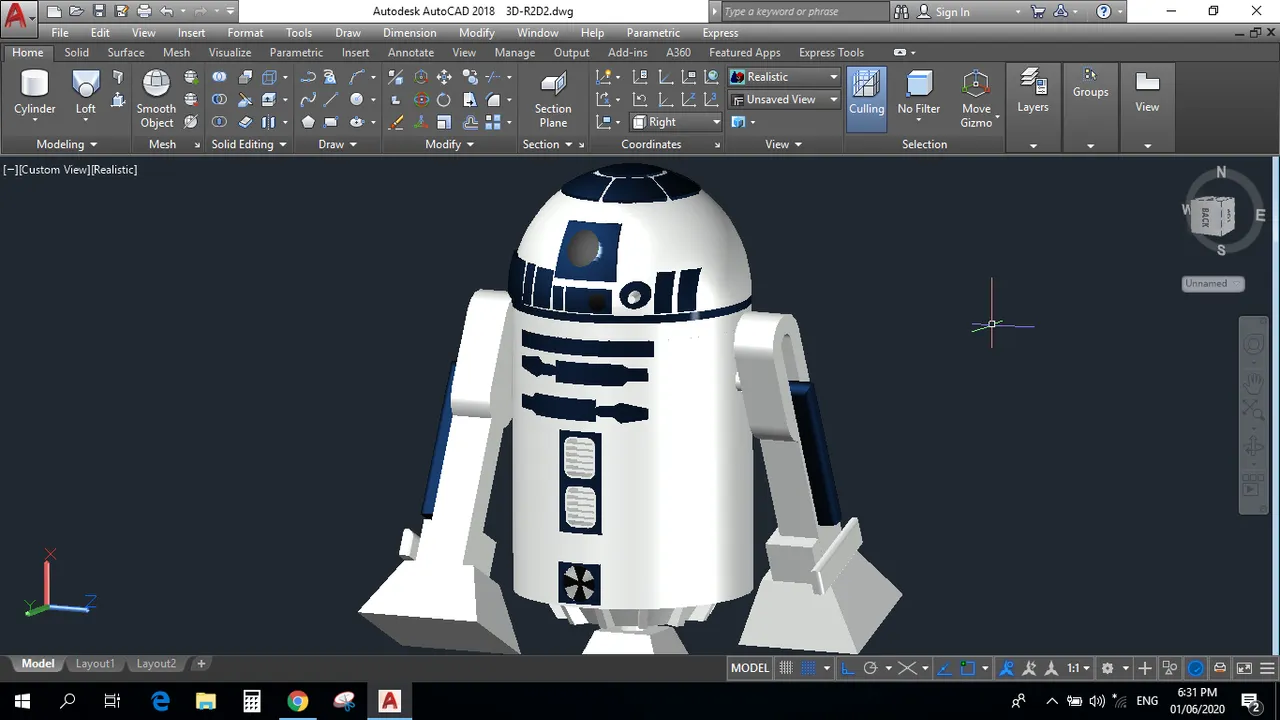The width and height of the screenshot is (1280, 720).
Task: Open the Dimension menu
Action: [x=410, y=33]
